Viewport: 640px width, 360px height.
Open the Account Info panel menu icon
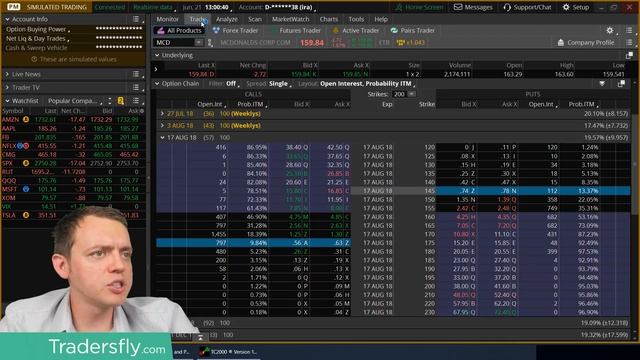pyautogui.click(x=136, y=19)
